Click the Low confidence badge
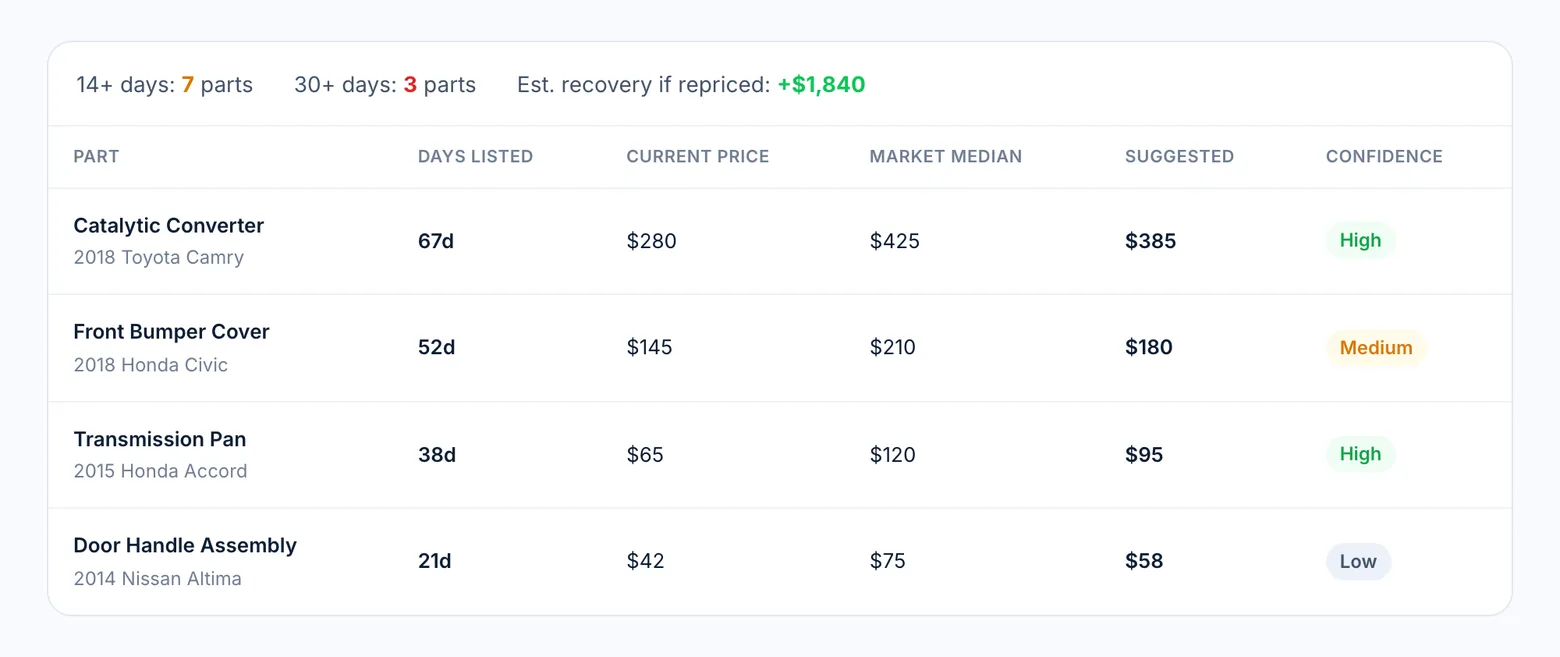Screen dimensions: 1560x657 (1358, 561)
